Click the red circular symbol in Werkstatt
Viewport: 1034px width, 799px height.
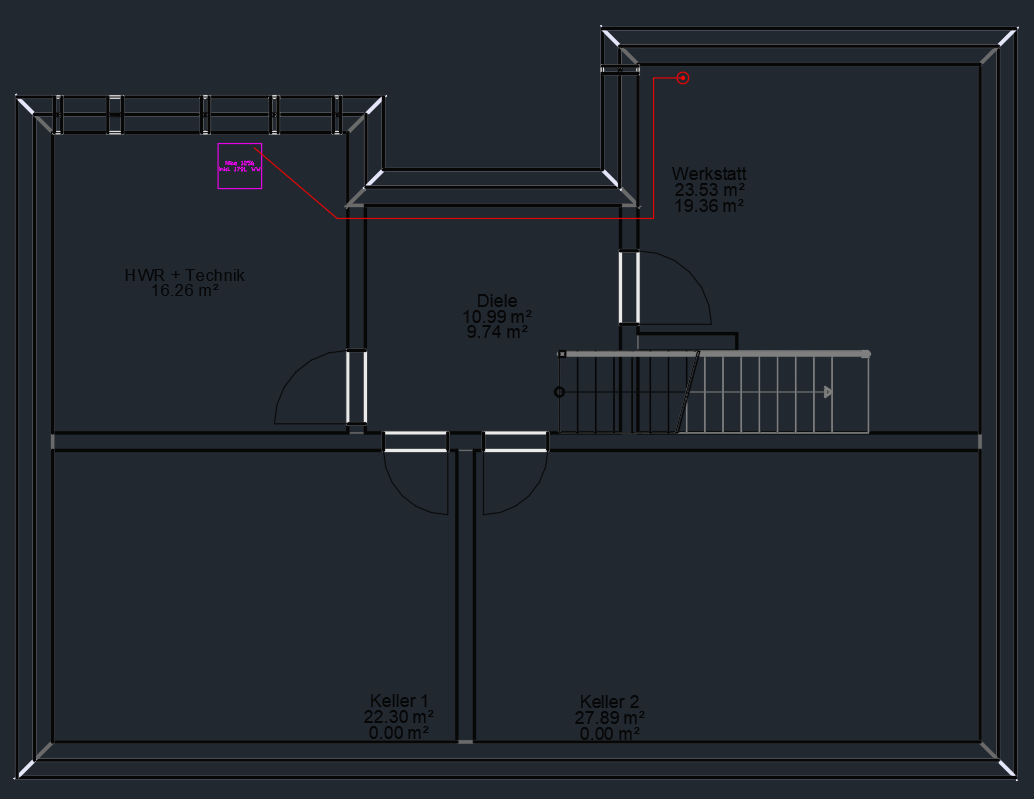tap(683, 78)
